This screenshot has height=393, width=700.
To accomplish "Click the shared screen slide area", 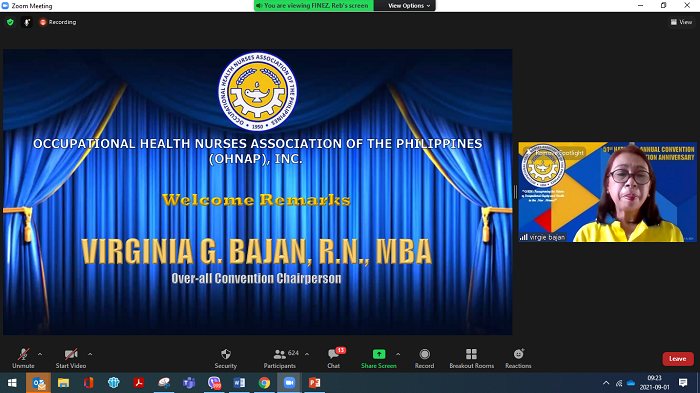I will point(258,192).
